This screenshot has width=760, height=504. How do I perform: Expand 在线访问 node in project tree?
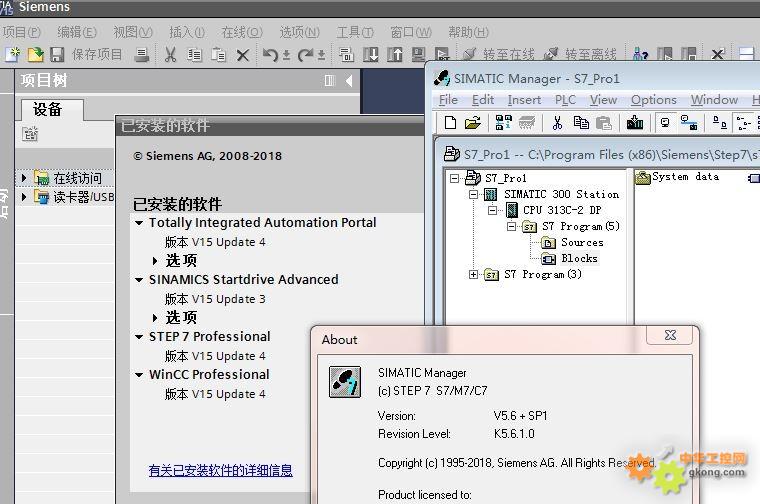point(24,178)
